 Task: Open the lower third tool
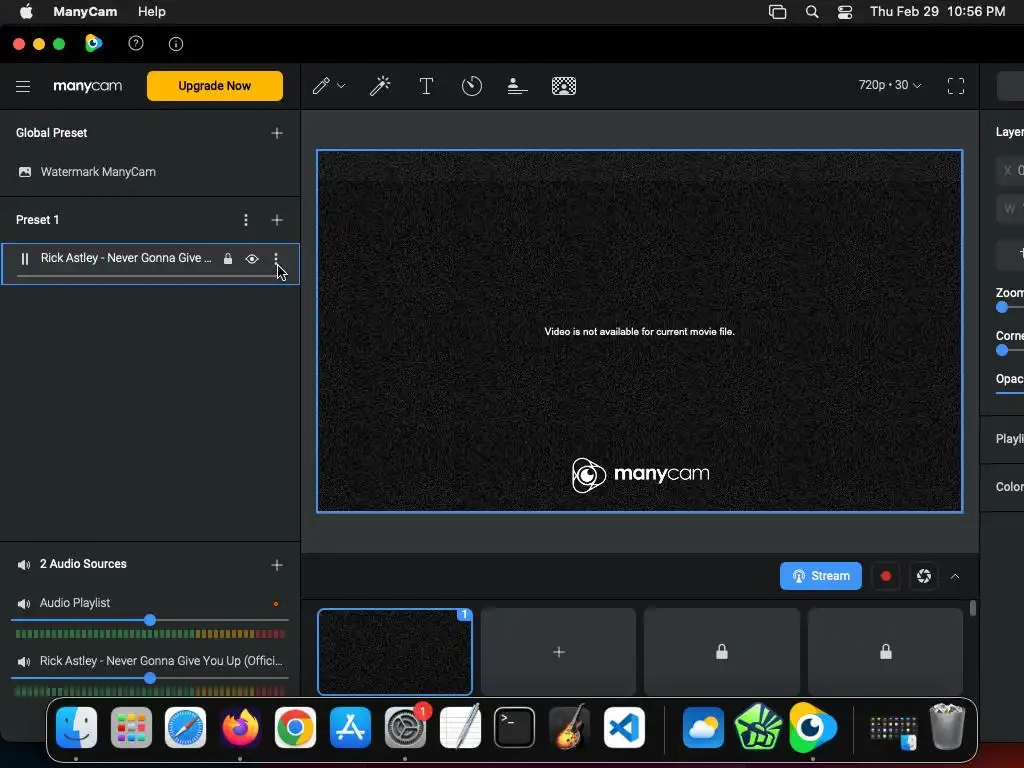tap(517, 86)
